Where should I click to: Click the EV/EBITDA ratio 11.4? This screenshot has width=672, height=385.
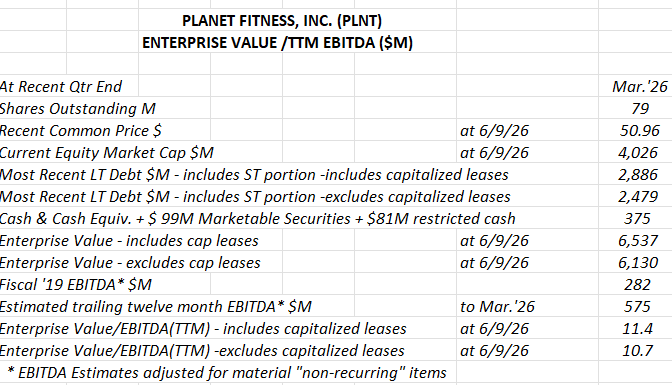pyautogui.click(x=637, y=328)
